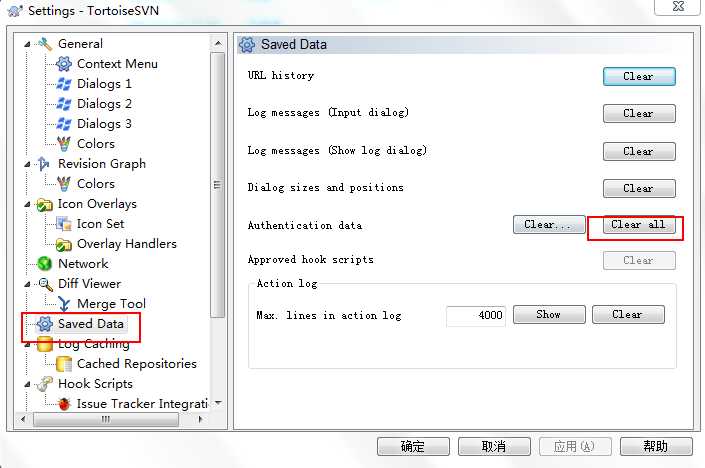The height and width of the screenshot is (468, 705).
Task: Select Merge Tool in the tree
Action: (112, 304)
